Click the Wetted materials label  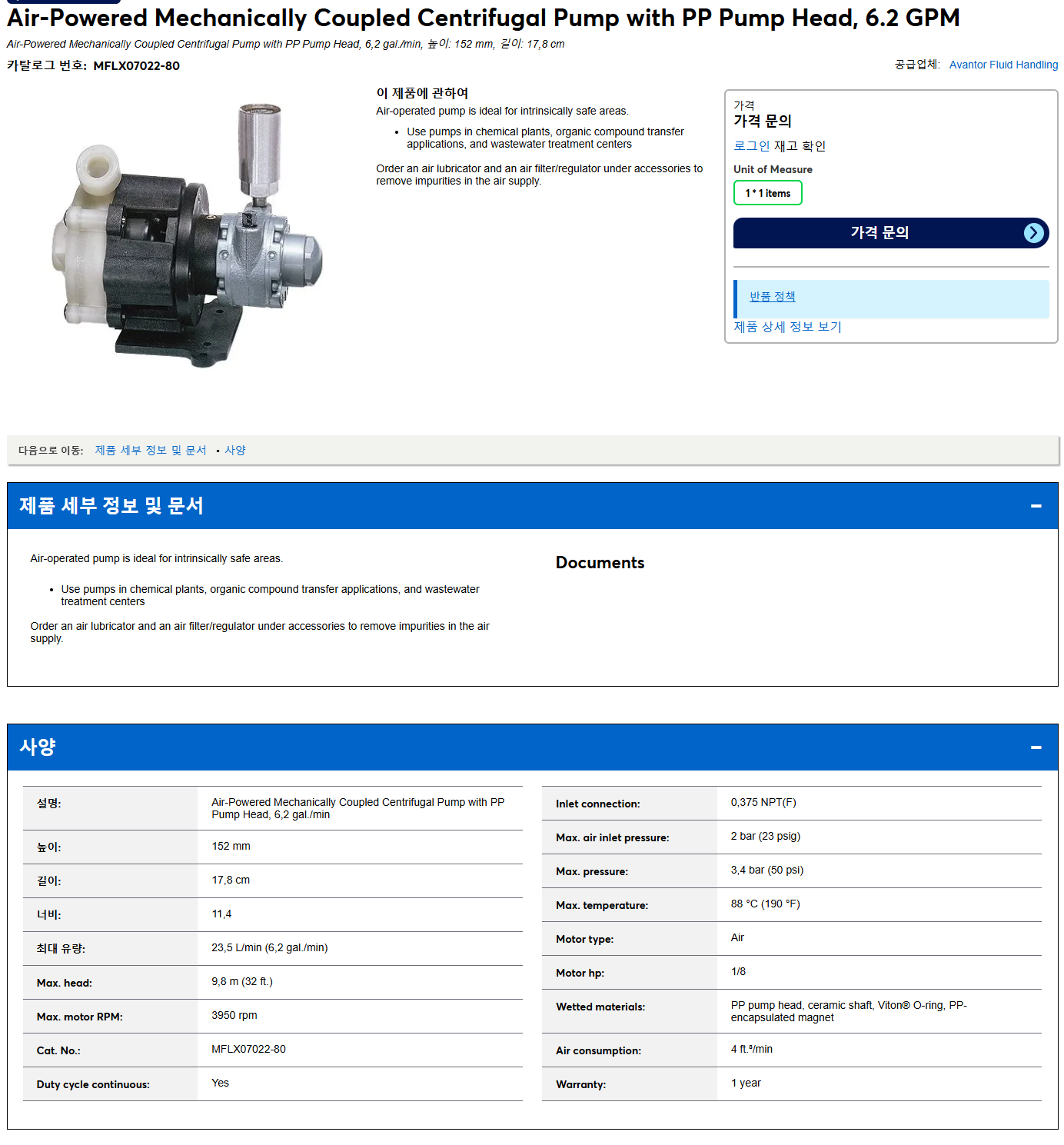coord(600,1007)
